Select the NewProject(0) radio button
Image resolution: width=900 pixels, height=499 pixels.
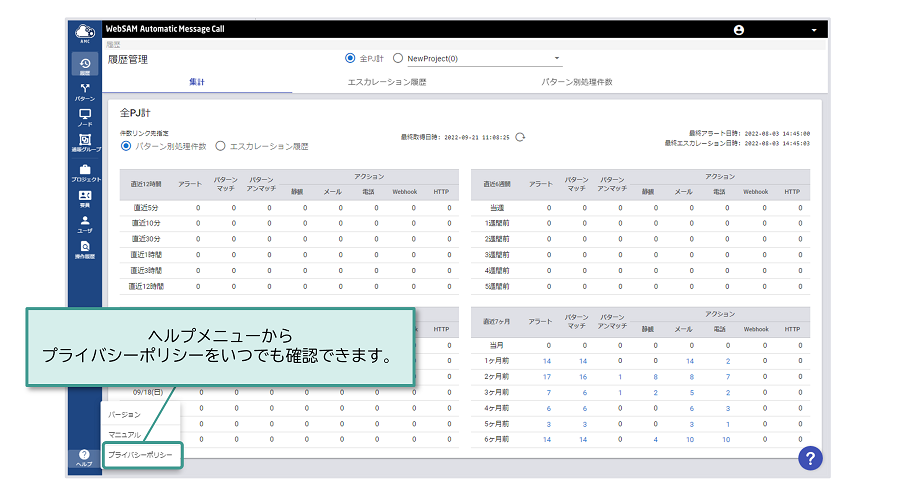[398, 59]
